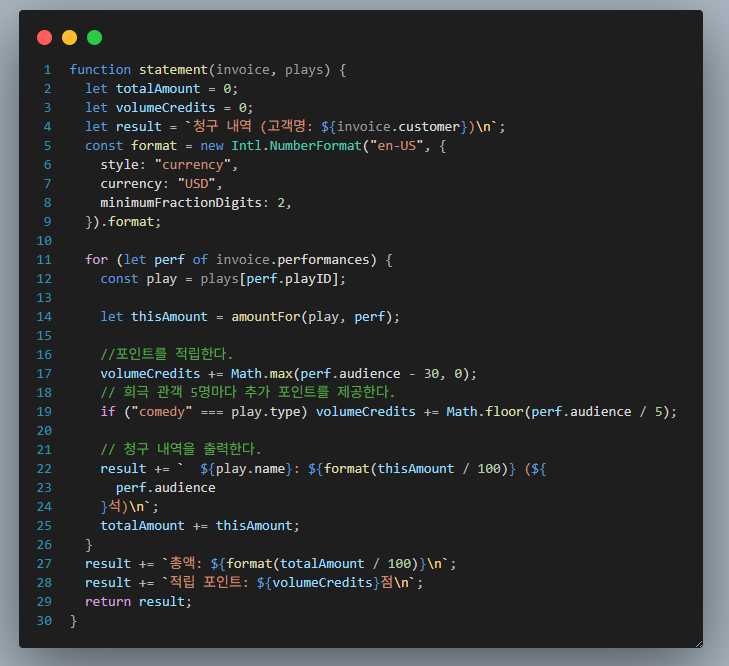Click the "currency" string on line 6
The width and height of the screenshot is (729, 666).
point(192,165)
